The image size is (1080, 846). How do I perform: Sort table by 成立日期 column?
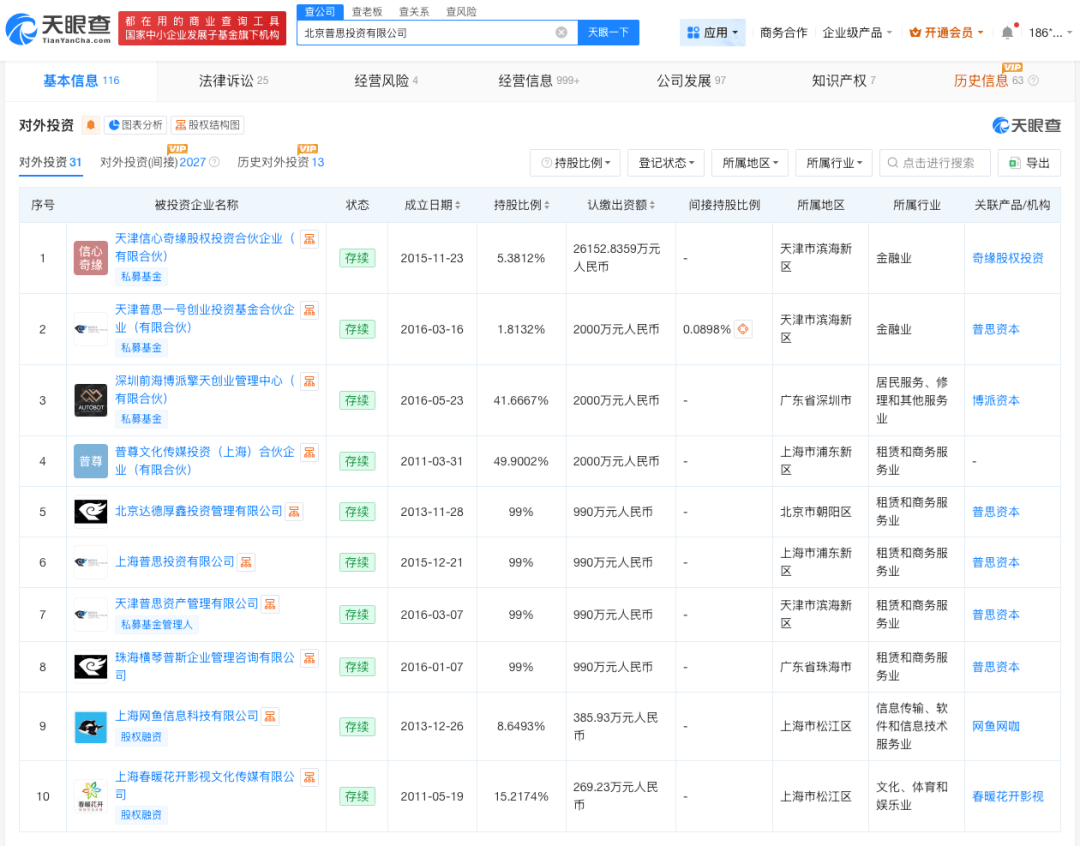pos(433,205)
